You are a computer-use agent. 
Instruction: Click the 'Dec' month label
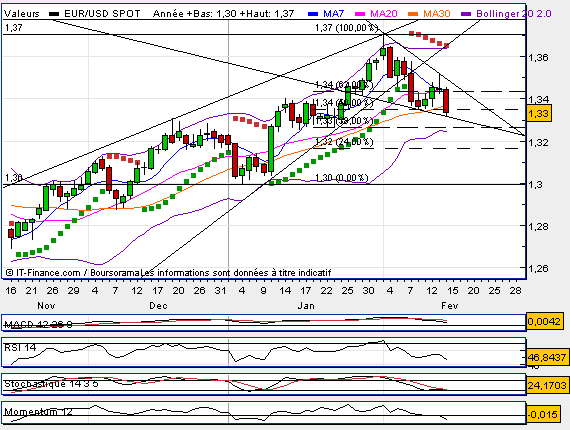click(x=158, y=306)
